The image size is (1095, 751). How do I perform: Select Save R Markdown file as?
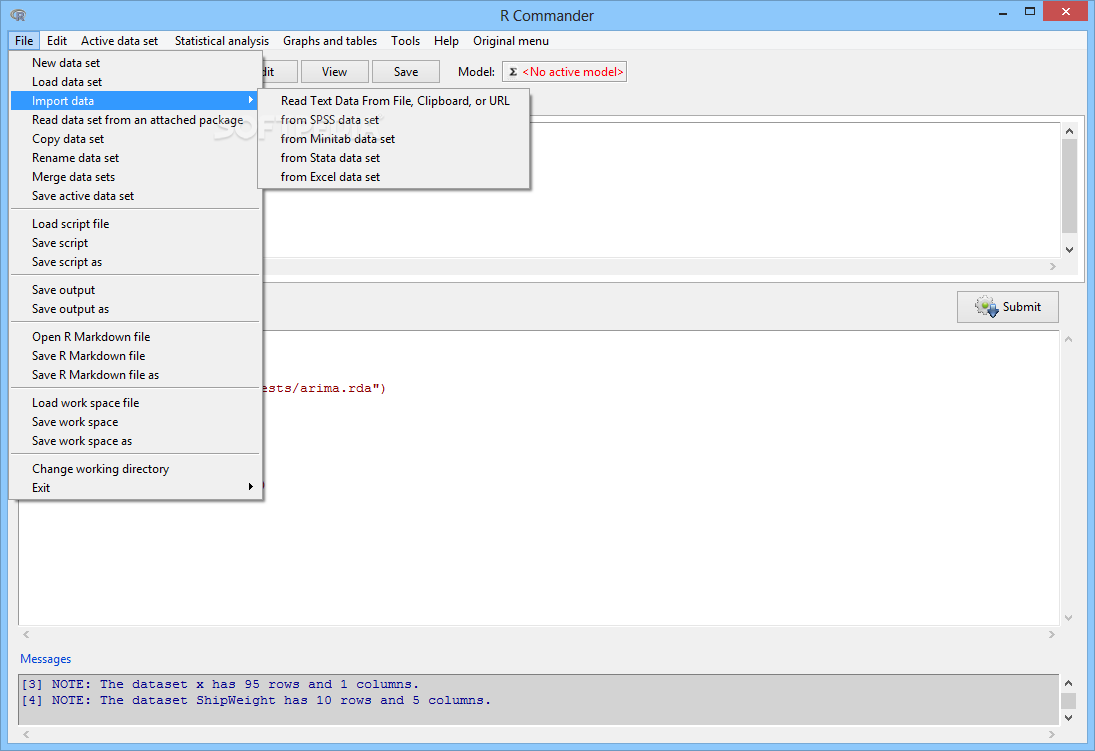pyautogui.click(x=135, y=374)
